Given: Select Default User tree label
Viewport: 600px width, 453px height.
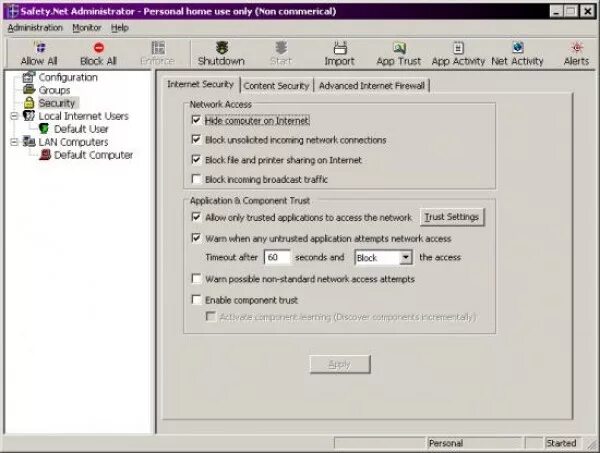Looking at the screenshot, I should [81, 129].
